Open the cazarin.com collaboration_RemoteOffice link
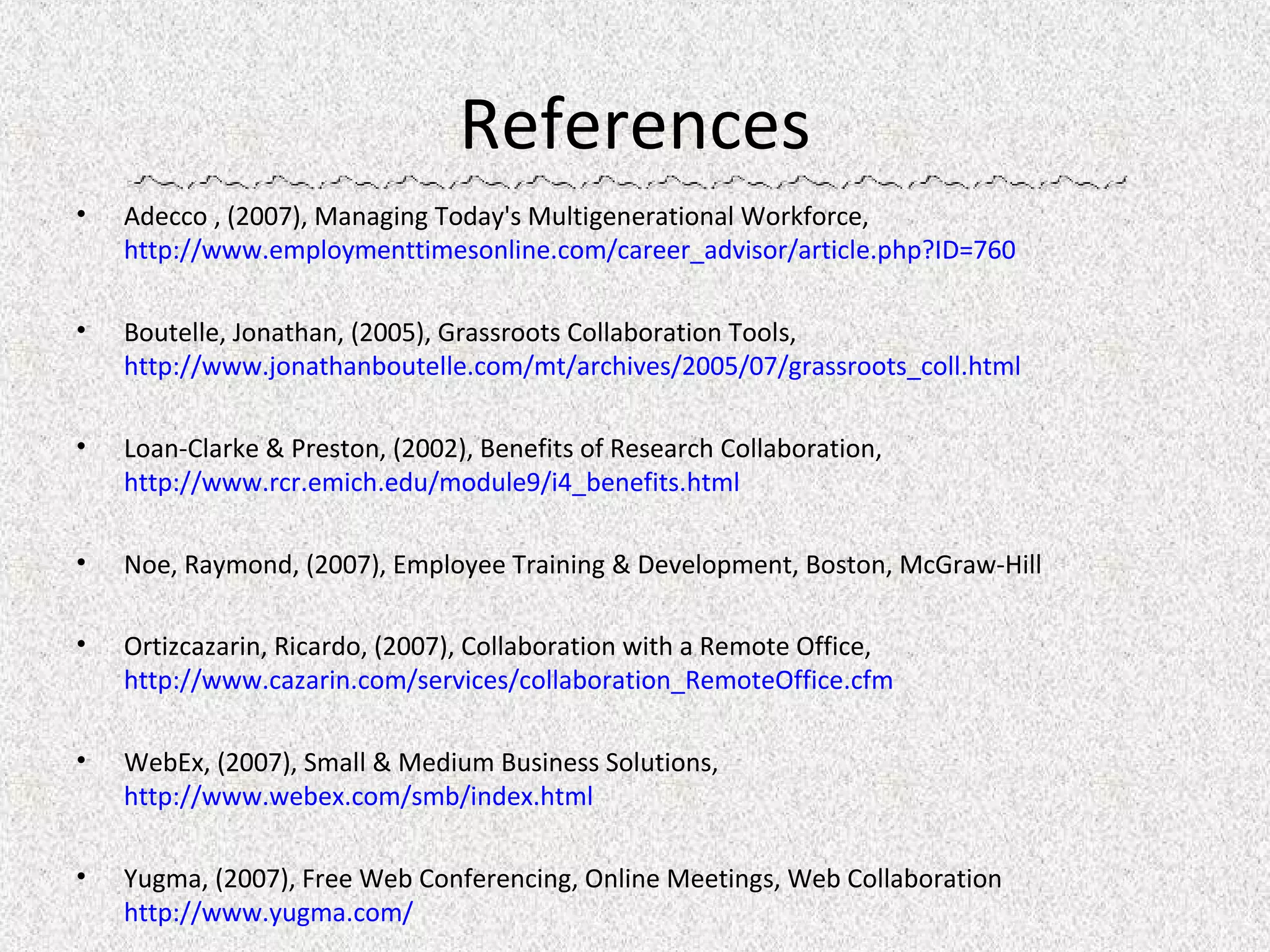 point(508,681)
